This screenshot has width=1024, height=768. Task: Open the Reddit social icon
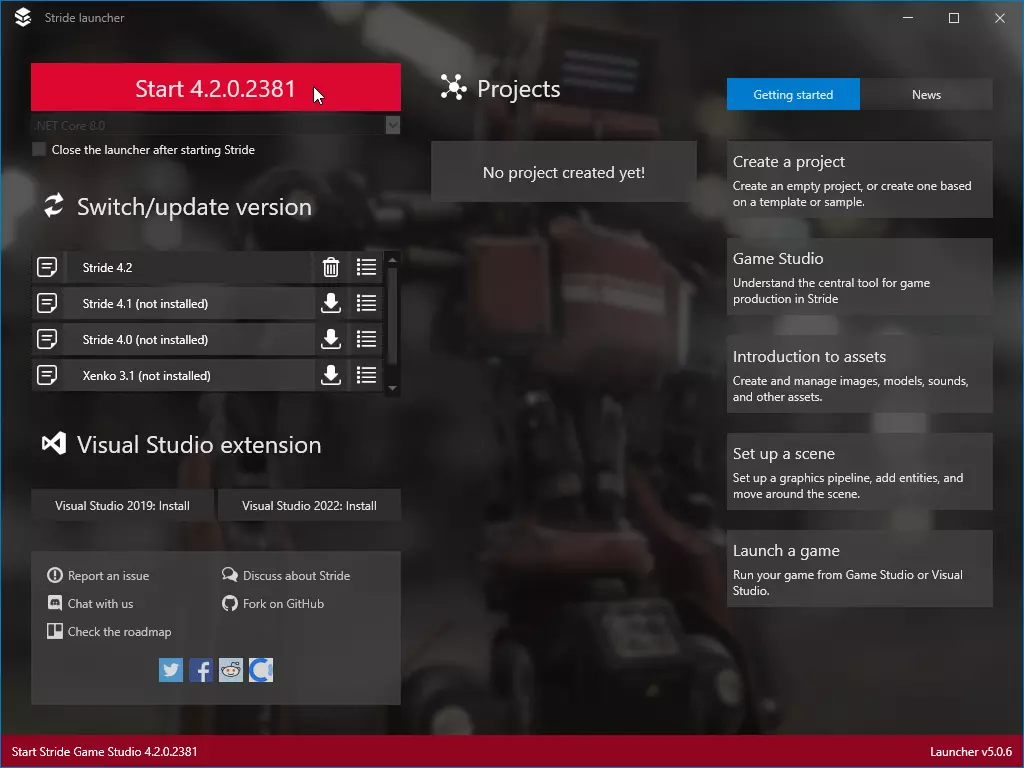[231, 670]
